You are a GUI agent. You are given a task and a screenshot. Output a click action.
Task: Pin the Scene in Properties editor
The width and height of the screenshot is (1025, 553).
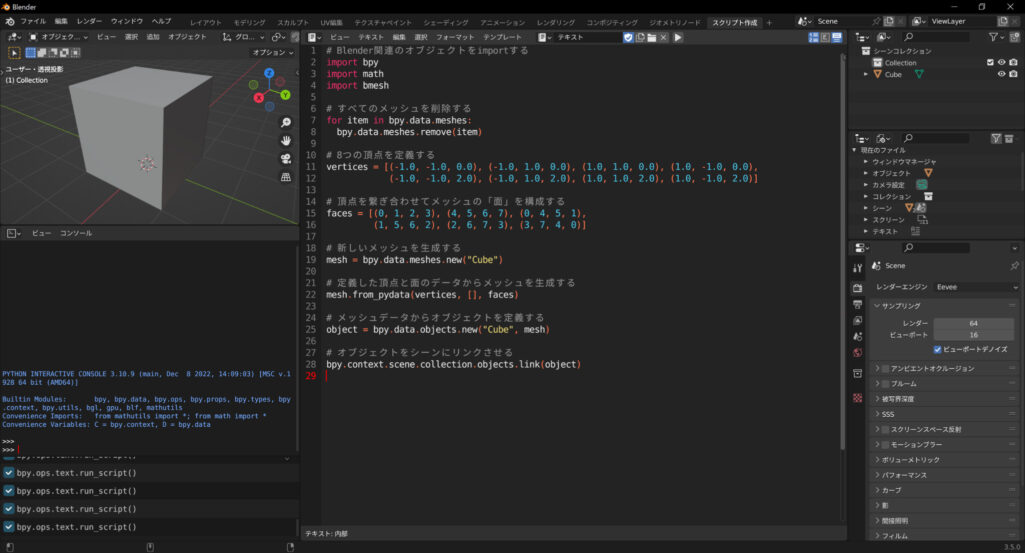pos(1014,266)
